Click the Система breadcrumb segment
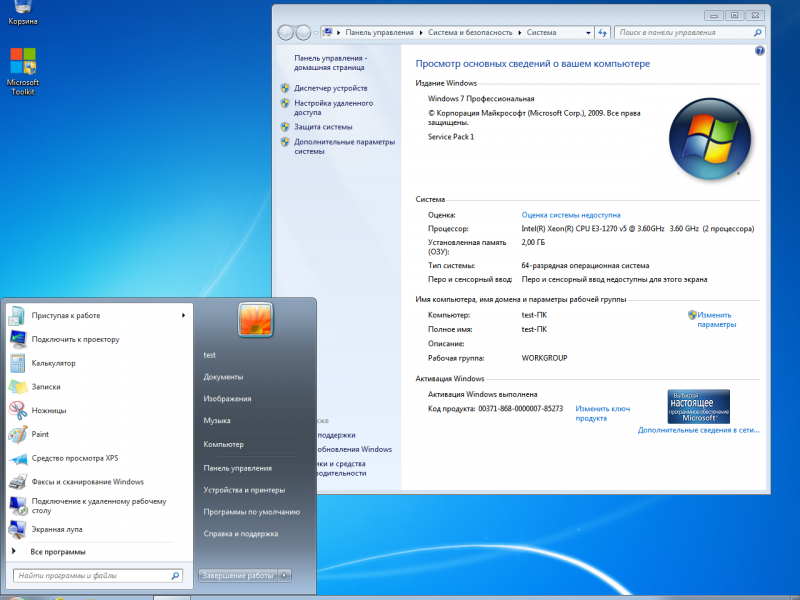The height and width of the screenshot is (600, 800). coord(541,33)
